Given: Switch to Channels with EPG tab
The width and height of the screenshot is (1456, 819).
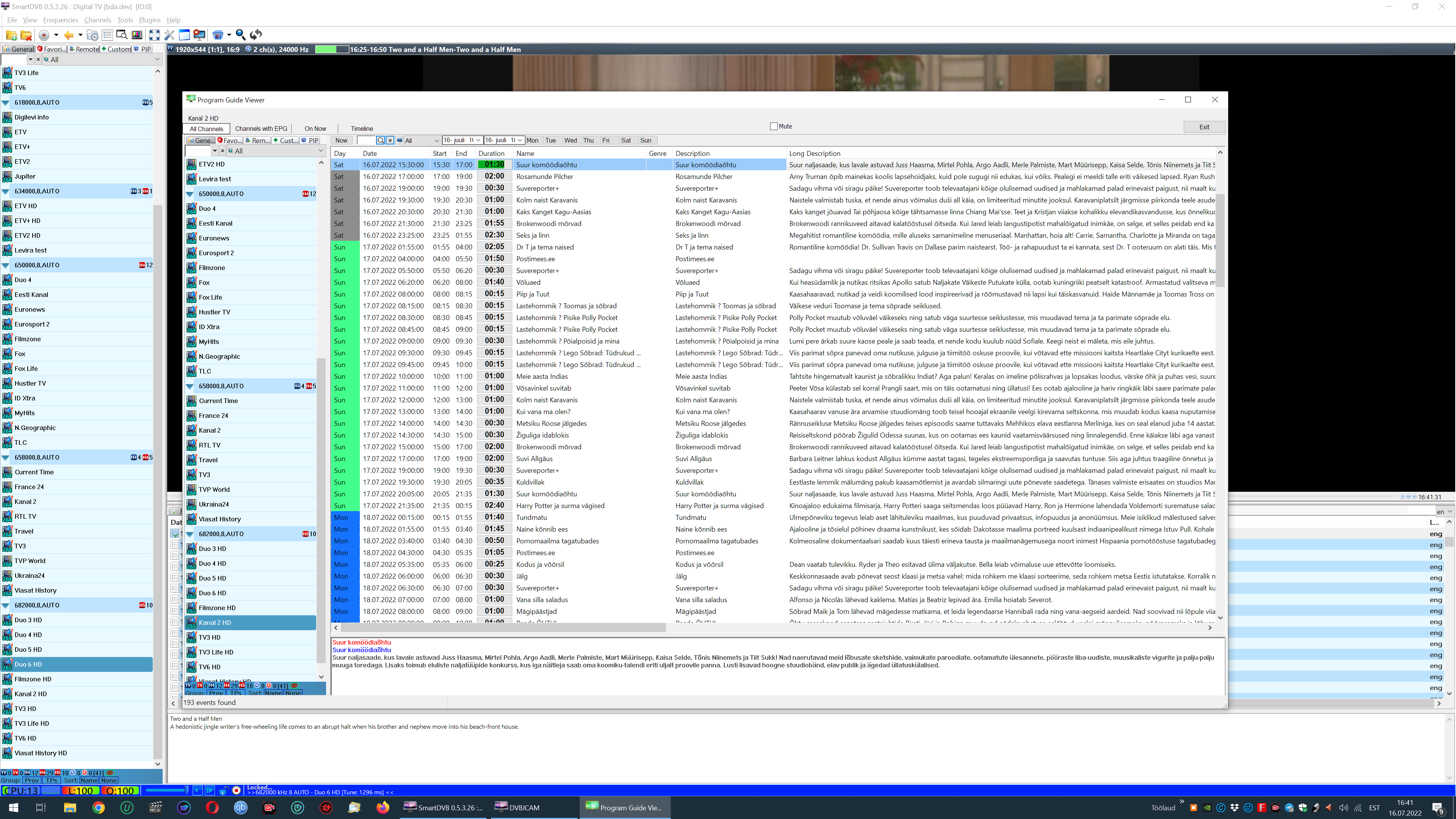Looking at the screenshot, I should (x=261, y=129).
